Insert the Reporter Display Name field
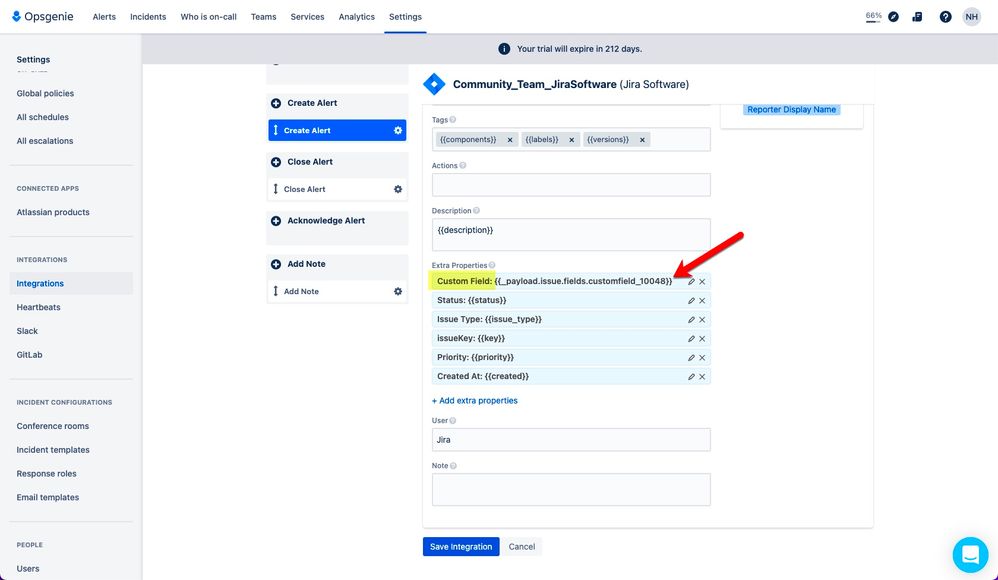Screen dimensions: 998x580 791,110
